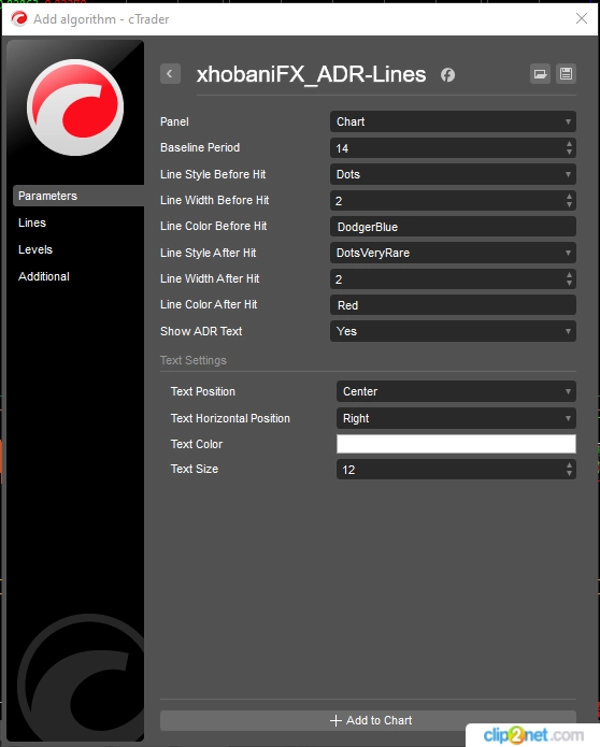Switch to the Lines tab

coord(32,223)
